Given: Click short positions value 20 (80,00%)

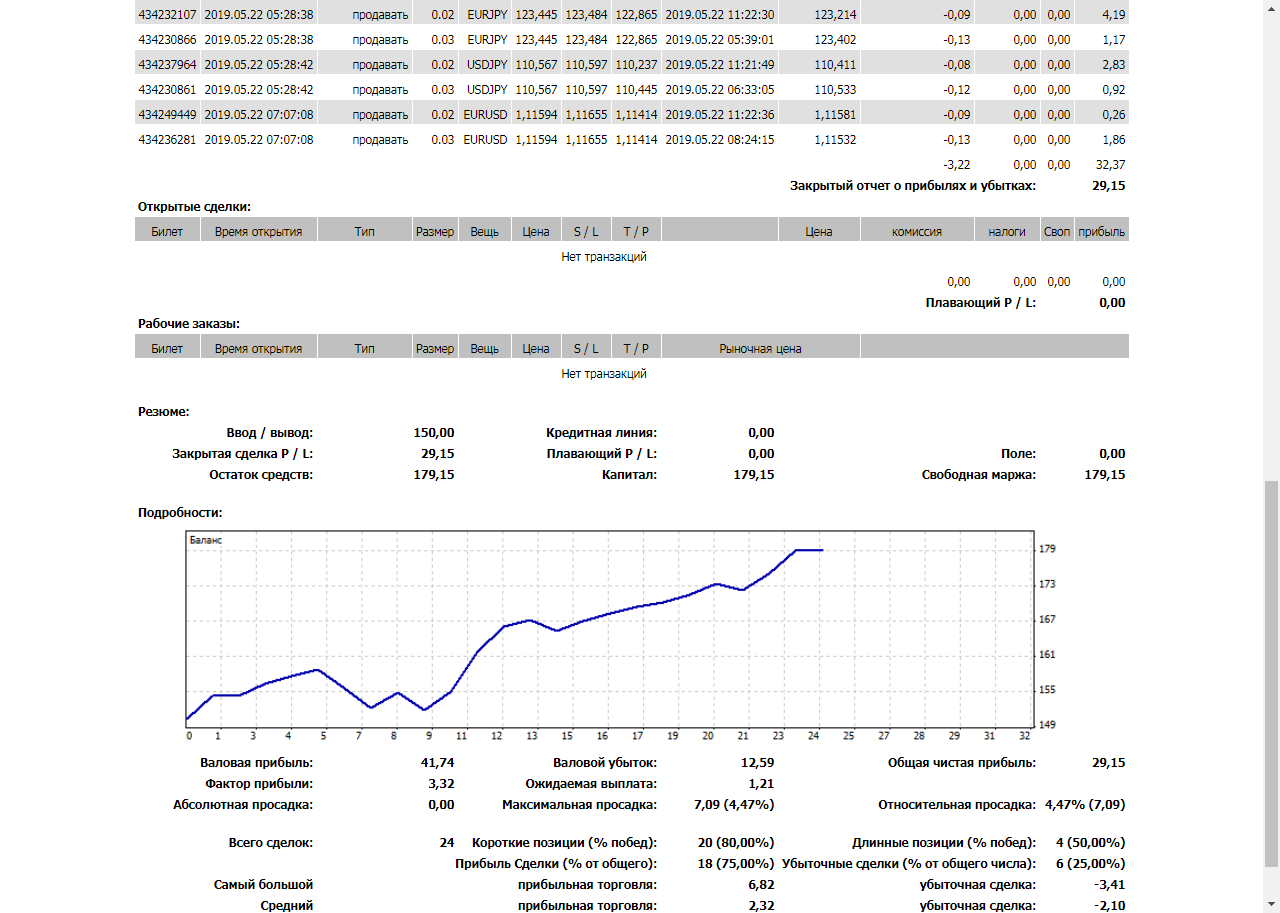Looking at the screenshot, I should [735, 843].
